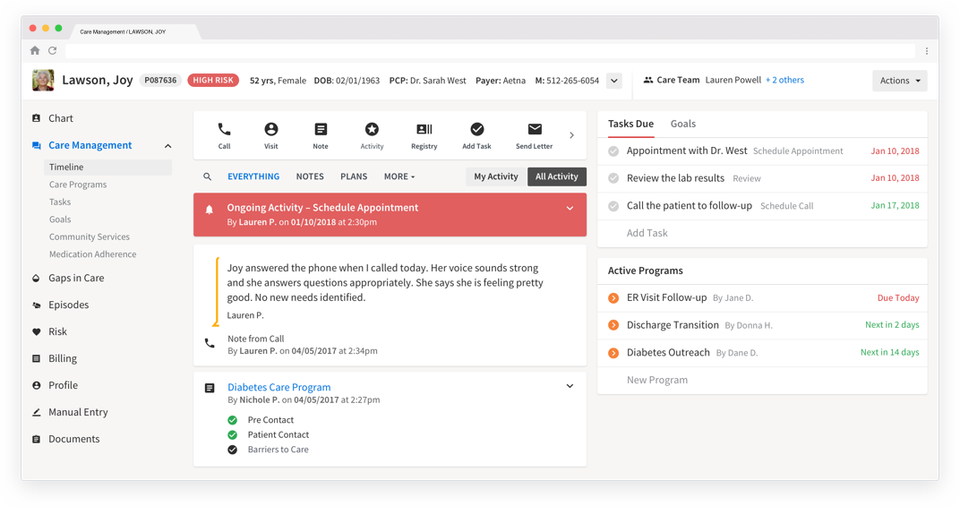Click the +2 others care team link

(x=785, y=80)
